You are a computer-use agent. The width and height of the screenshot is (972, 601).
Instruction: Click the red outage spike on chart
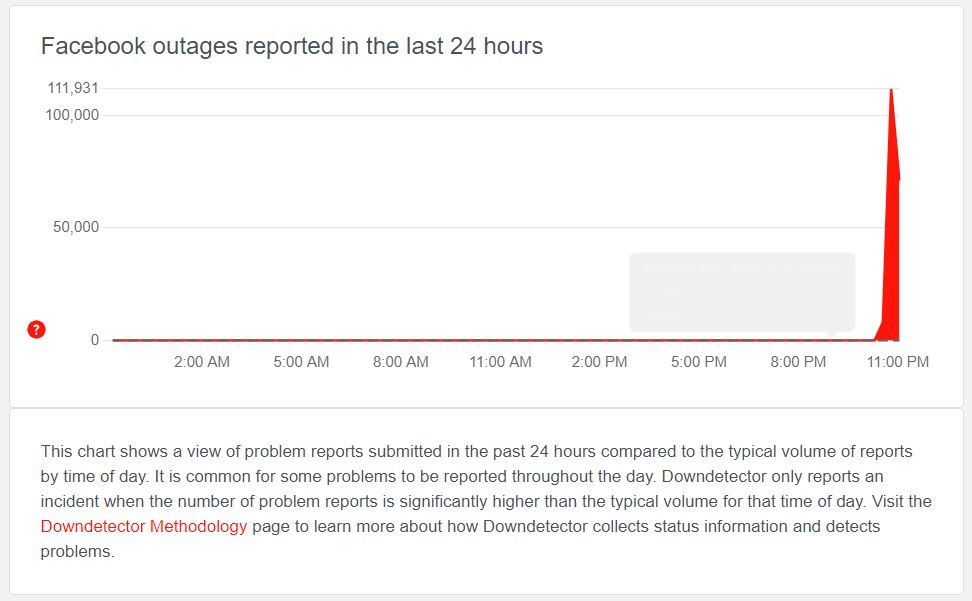click(891, 250)
